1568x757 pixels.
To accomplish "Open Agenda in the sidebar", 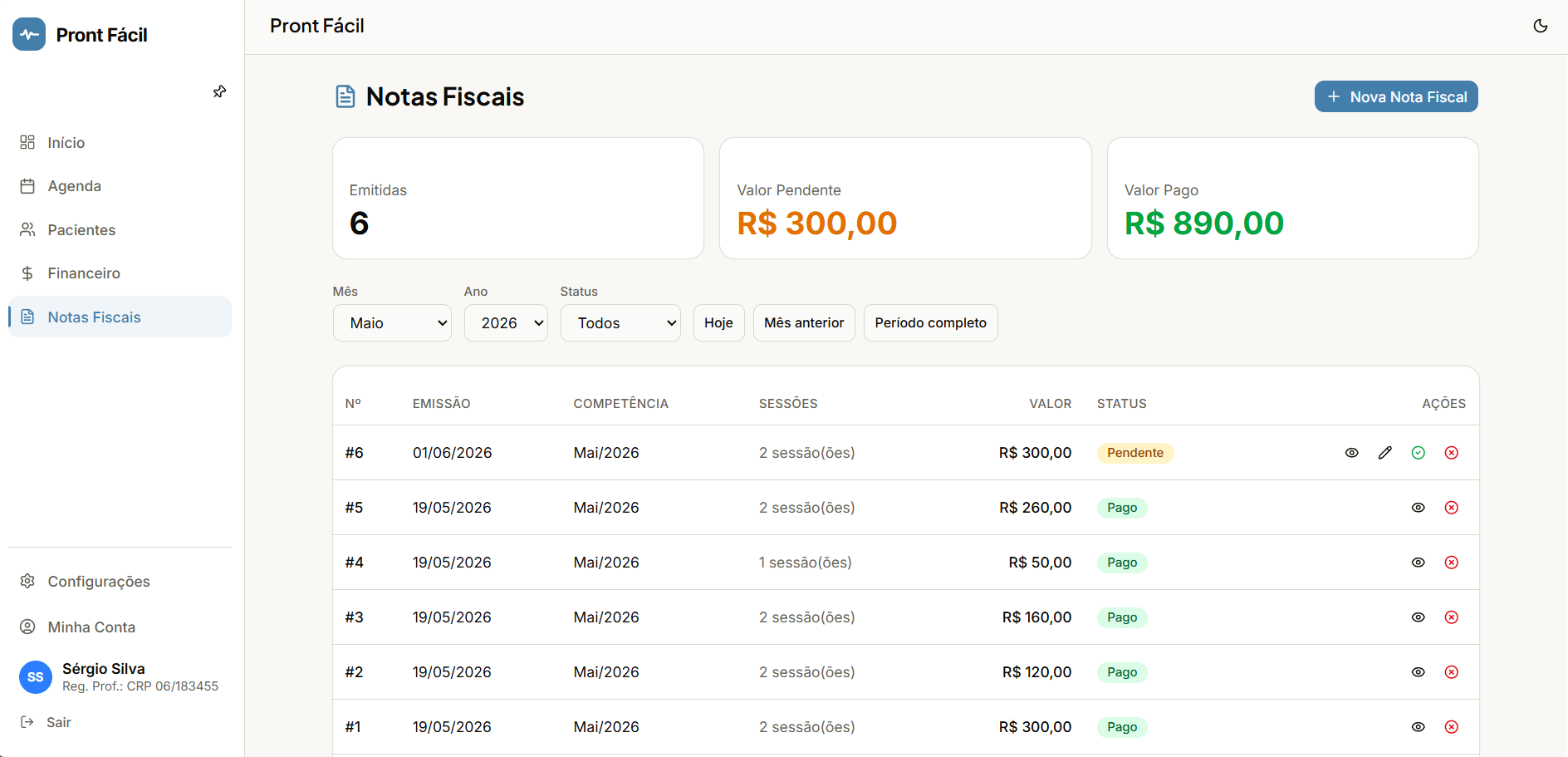I will (120, 186).
